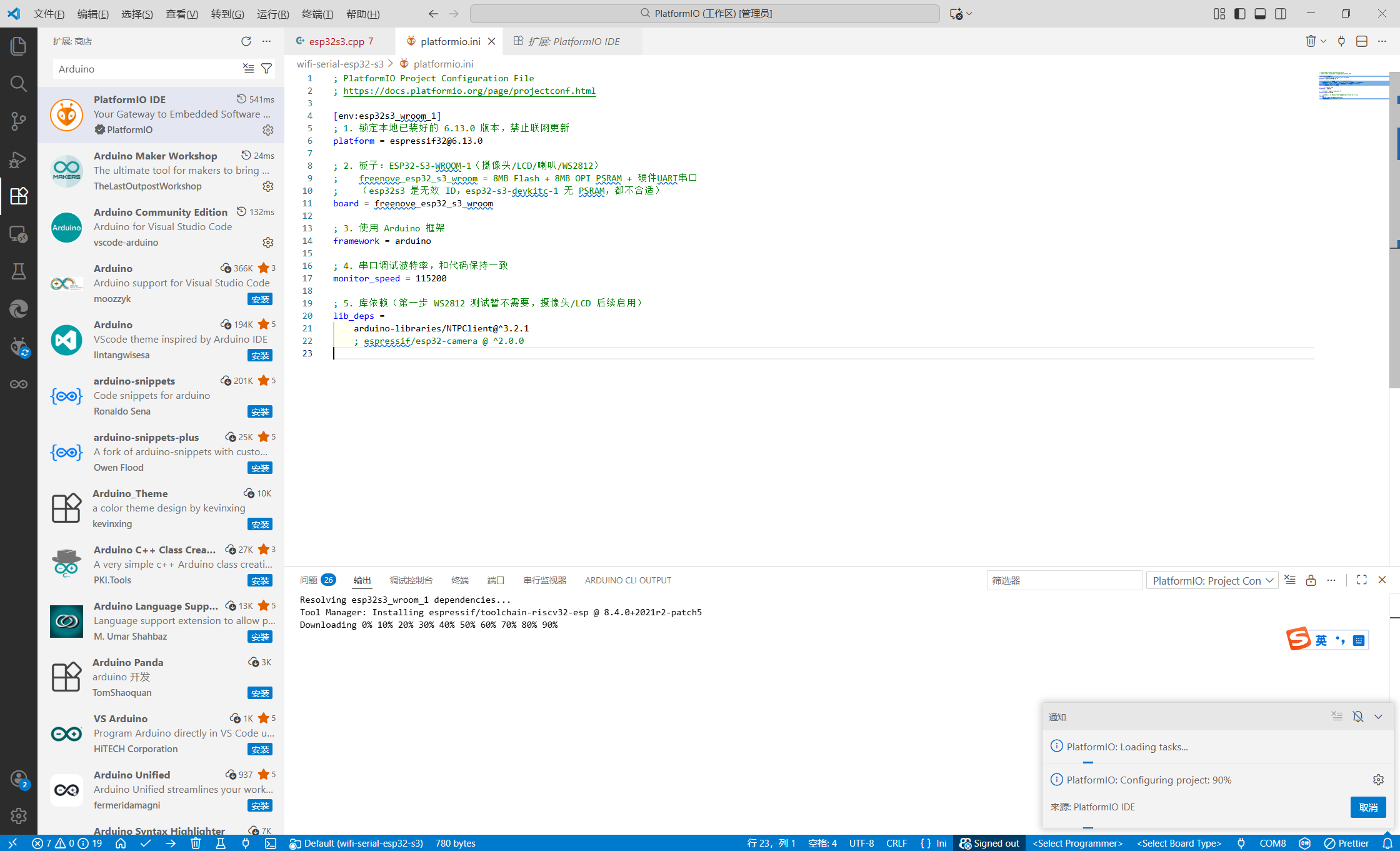The width and height of the screenshot is (1400, 851).
Task: Open the Testing flask view in activity bar
Action: 19,271
